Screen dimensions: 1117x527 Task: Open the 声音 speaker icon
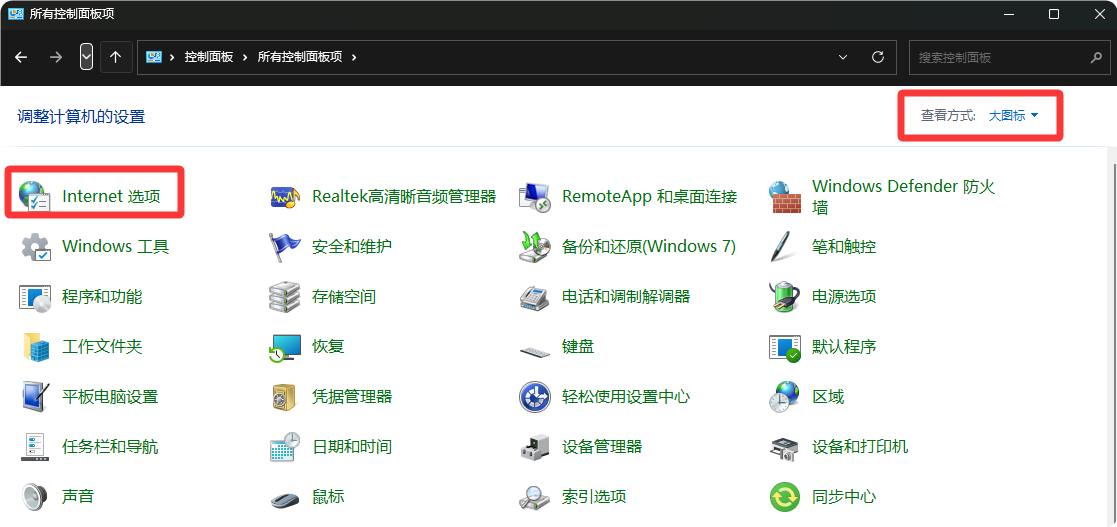click(x=35, y=496)
